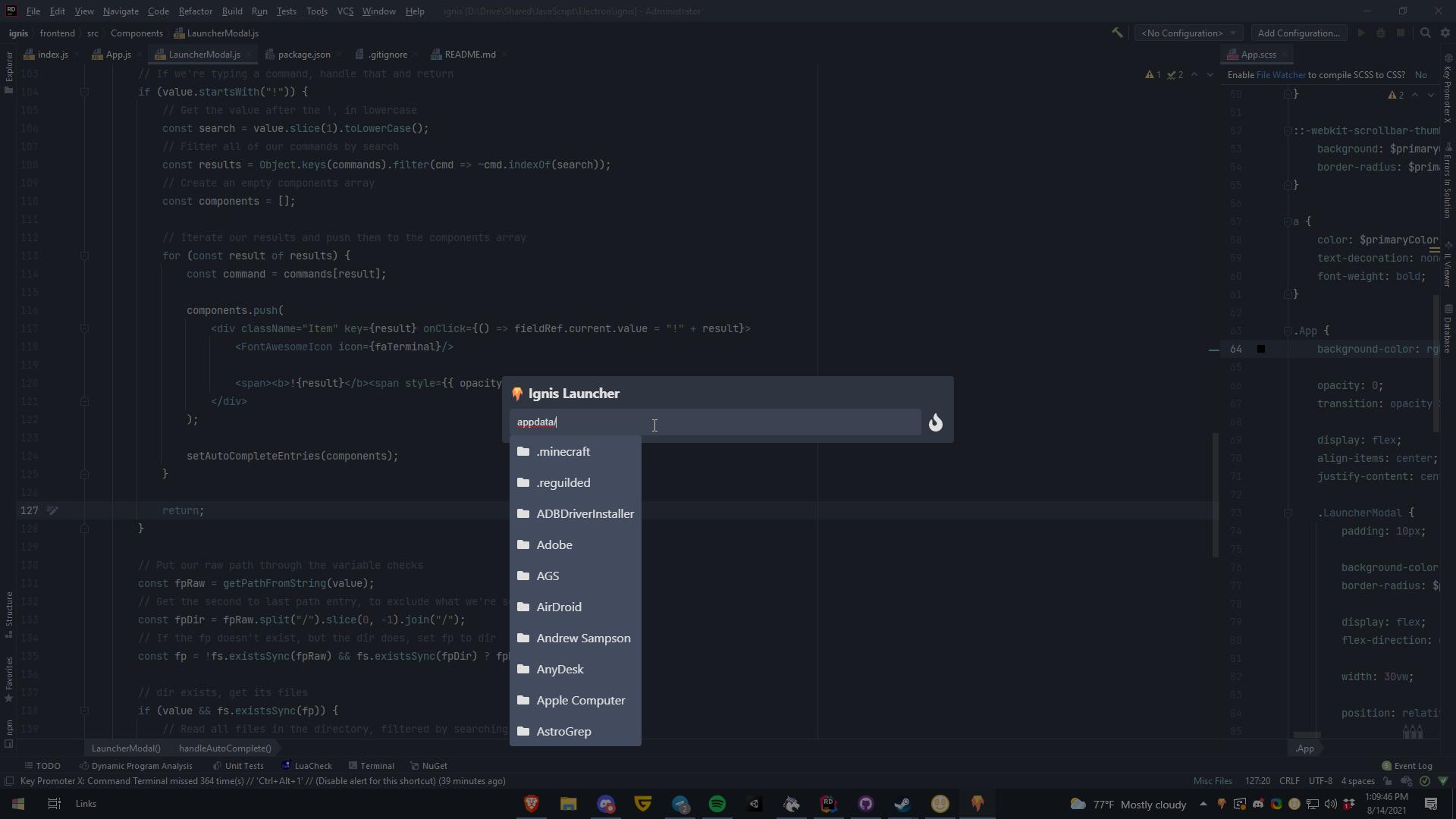
Task: Collapse .LauncherModal block fold in App.scss
Action: tap(1288, 513)
